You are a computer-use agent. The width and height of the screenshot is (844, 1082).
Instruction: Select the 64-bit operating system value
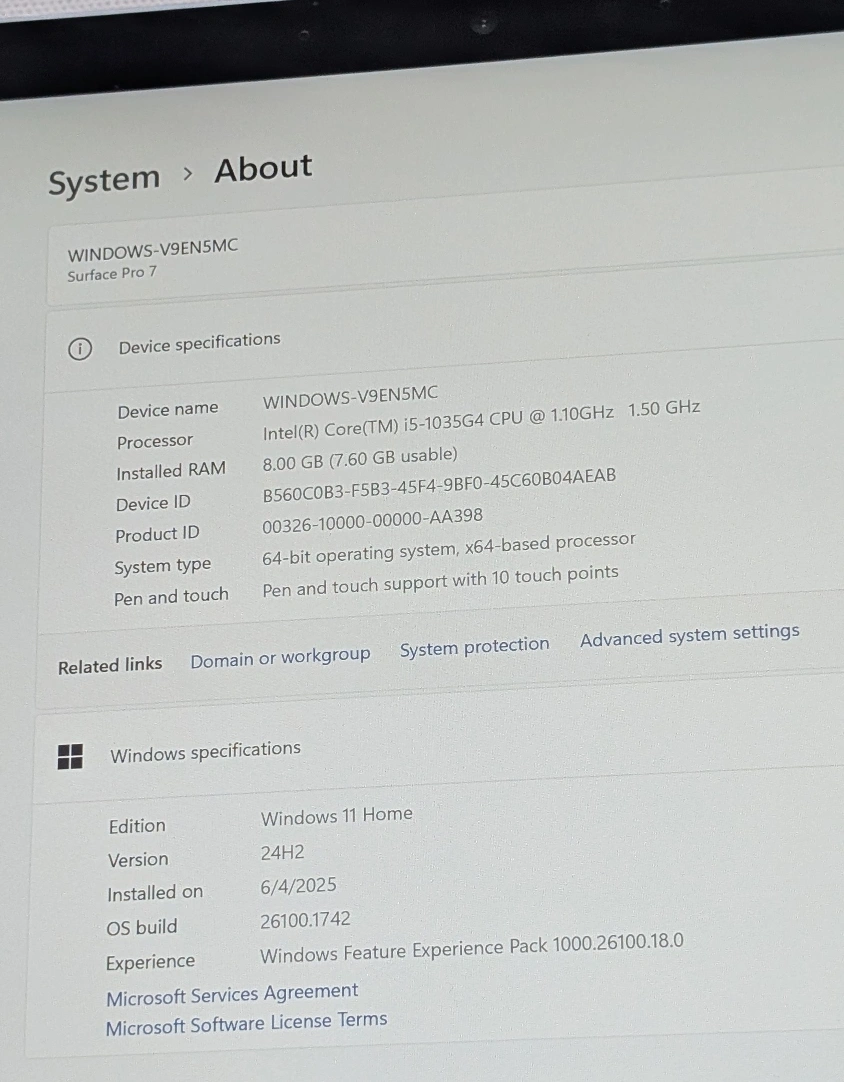[x=449, y=549]
